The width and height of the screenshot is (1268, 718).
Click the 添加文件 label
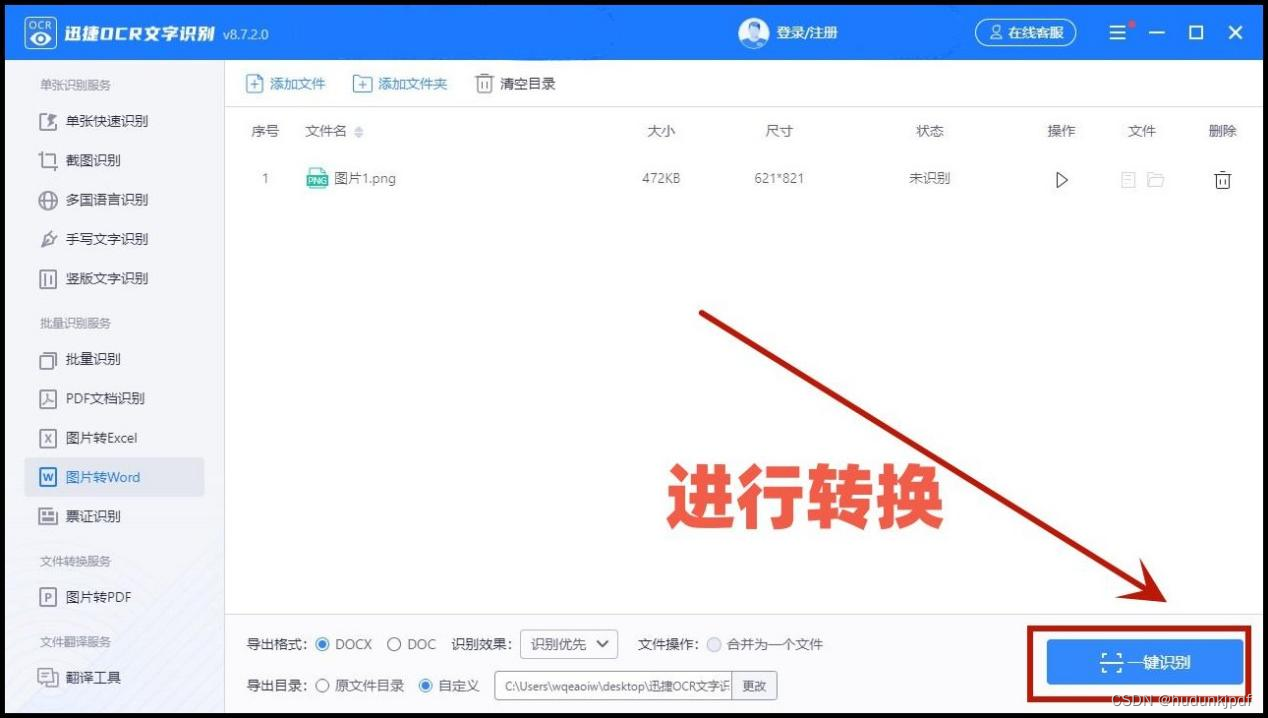click(x=298, y=84)
